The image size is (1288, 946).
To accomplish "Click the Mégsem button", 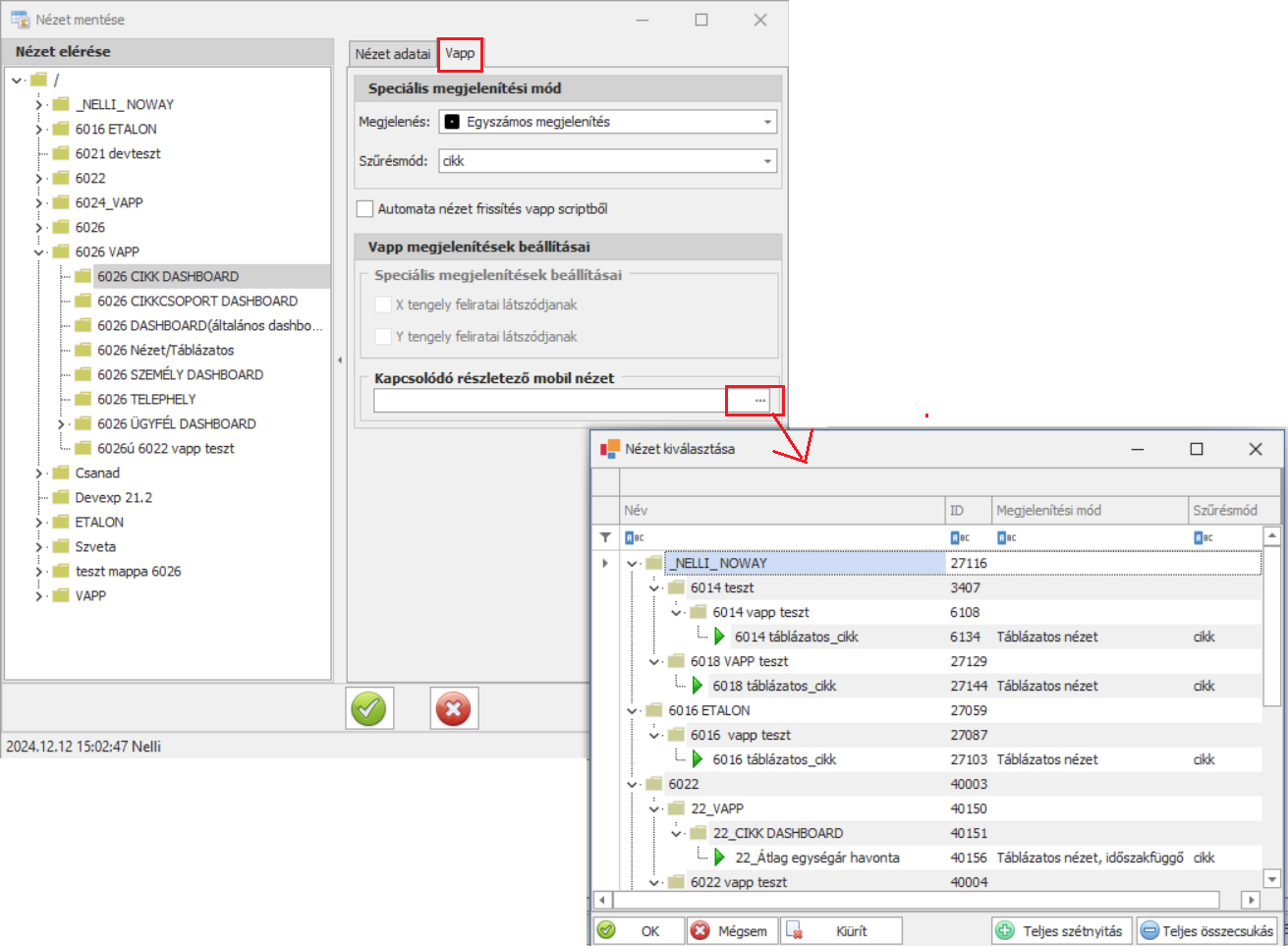I will [x=731, y=930].
